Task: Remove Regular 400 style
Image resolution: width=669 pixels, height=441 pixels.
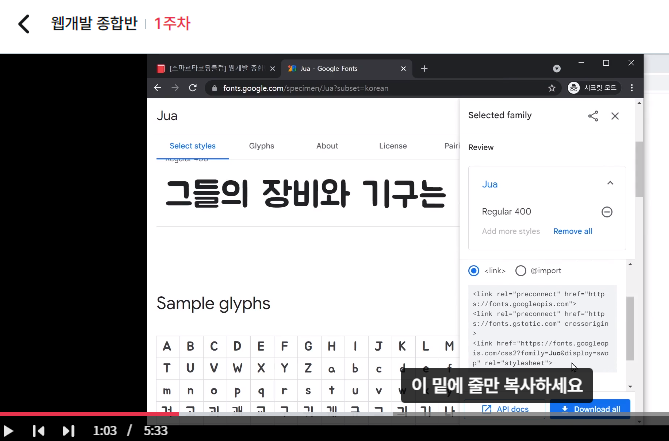Action: pos(607,212)
